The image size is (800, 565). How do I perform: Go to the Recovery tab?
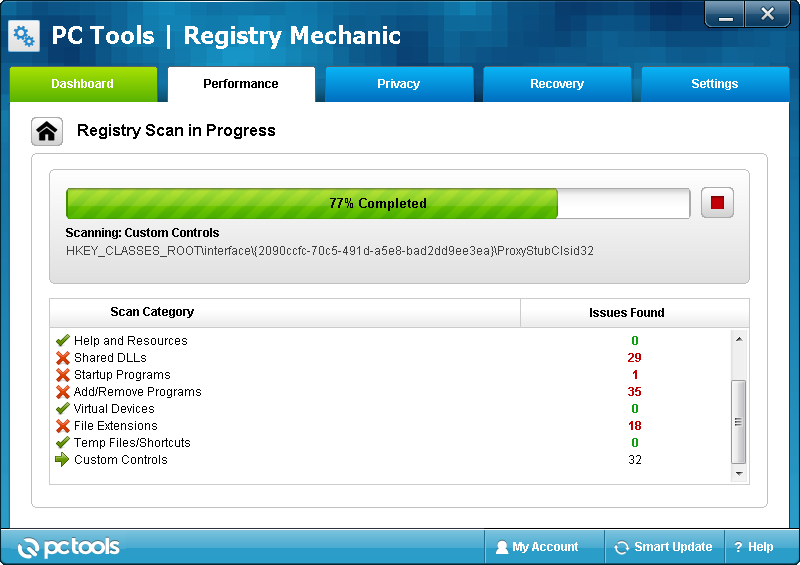[557, 84]
